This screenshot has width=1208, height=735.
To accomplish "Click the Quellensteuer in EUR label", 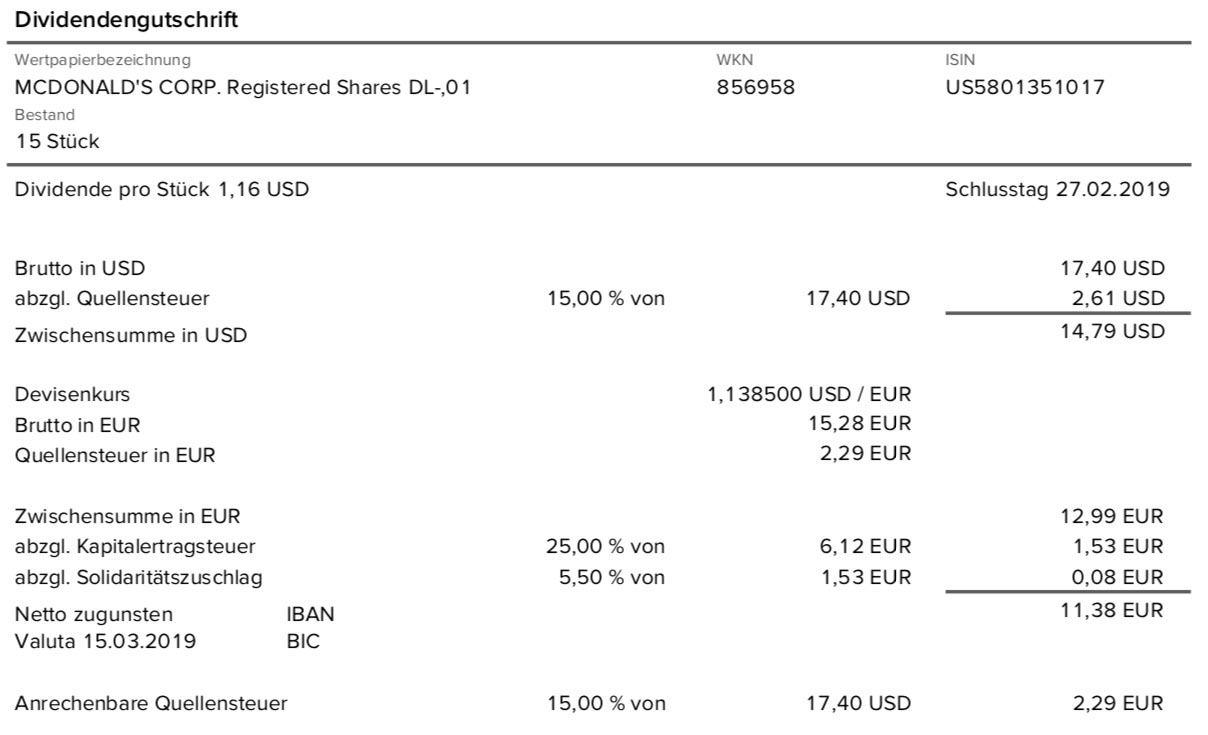I will pyautogui.click(x=115, y=456).
